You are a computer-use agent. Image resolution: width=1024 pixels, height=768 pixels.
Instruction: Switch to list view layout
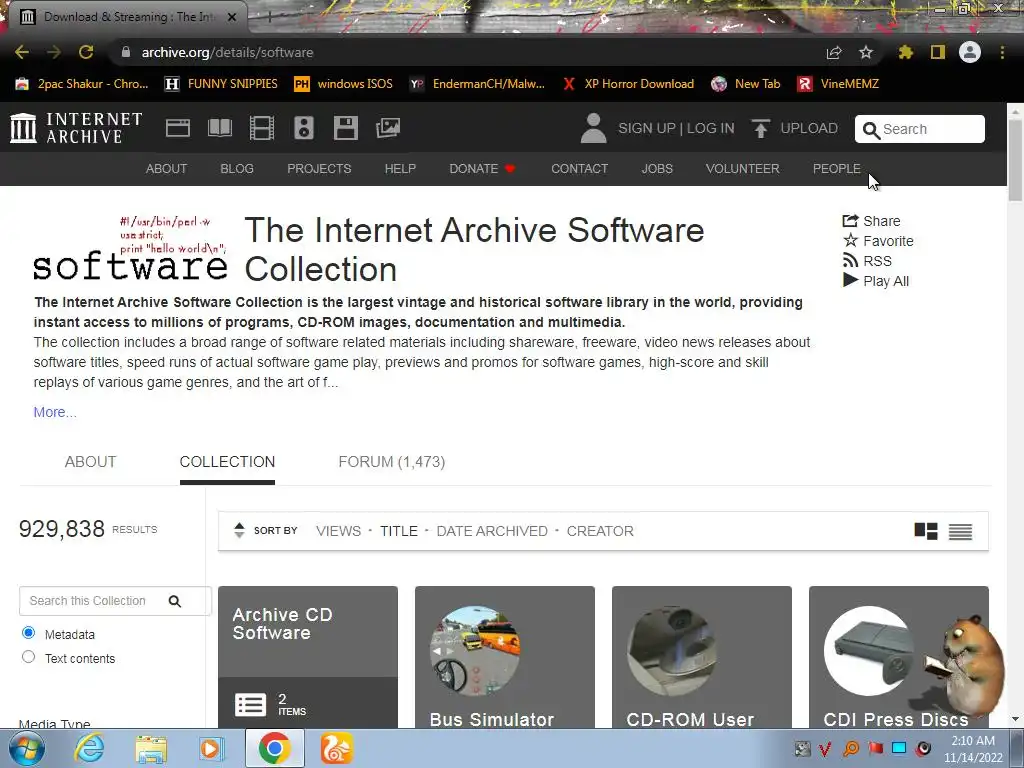tap(960, 532)
